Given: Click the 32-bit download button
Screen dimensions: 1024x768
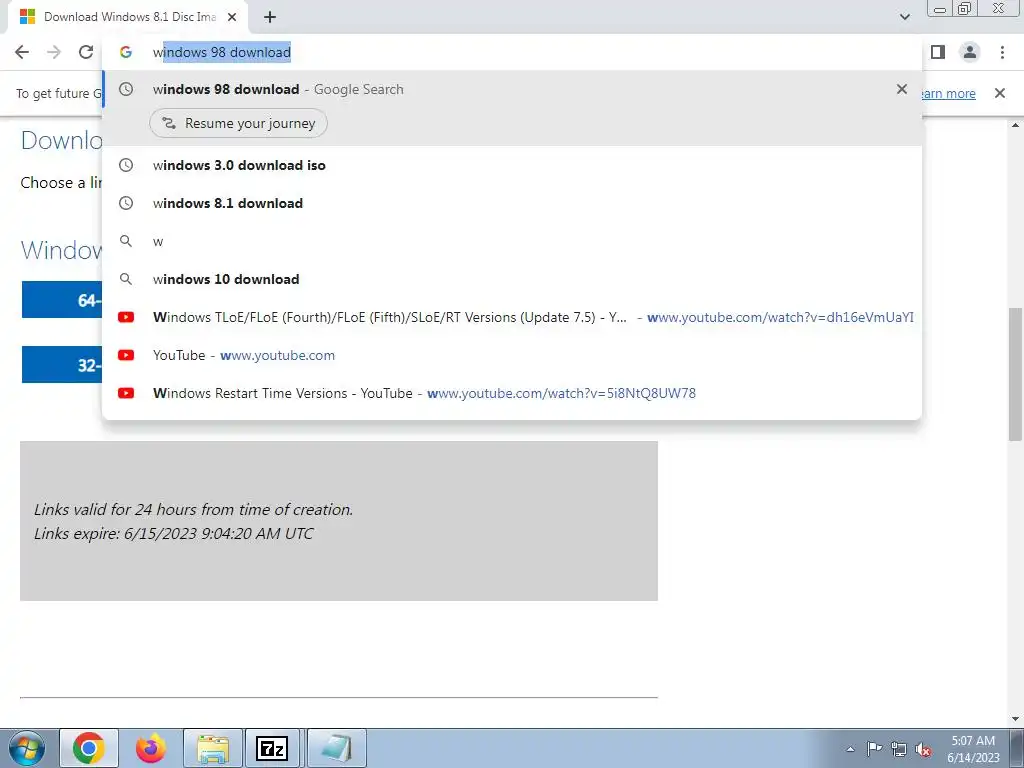Looking at the screenshot, I should (62, 365).
